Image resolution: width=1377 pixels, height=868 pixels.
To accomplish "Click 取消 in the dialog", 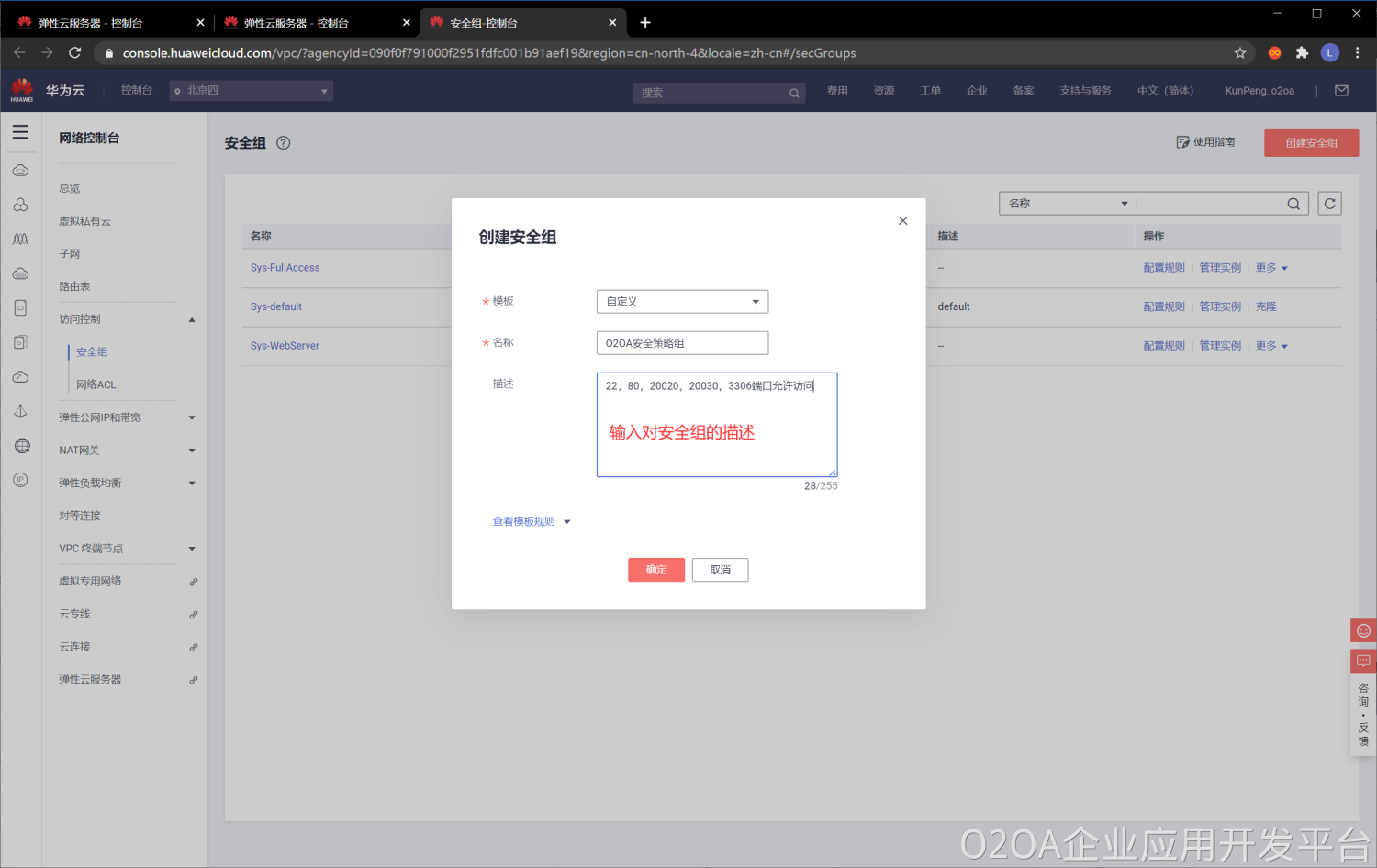I will tap(721, 570).
